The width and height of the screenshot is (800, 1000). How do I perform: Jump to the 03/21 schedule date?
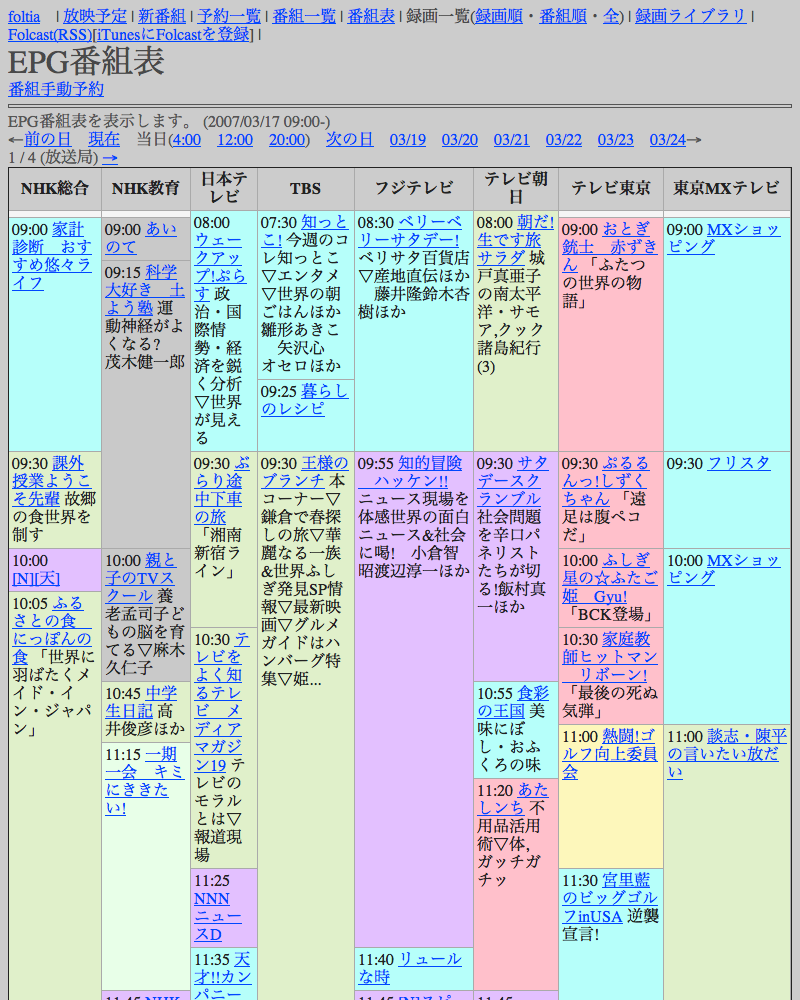[511, 139]
